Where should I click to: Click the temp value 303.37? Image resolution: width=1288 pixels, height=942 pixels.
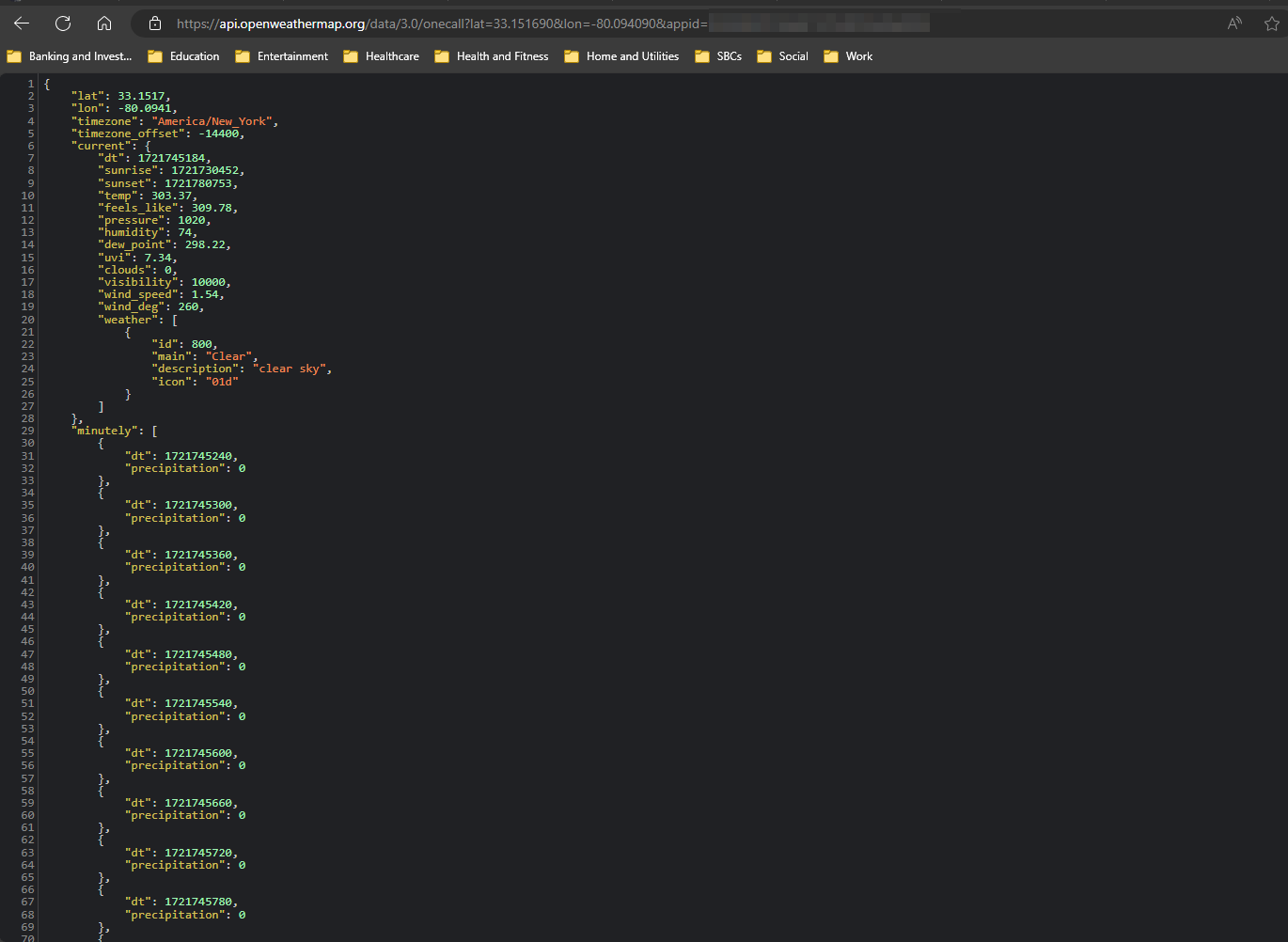coord(171,196)
